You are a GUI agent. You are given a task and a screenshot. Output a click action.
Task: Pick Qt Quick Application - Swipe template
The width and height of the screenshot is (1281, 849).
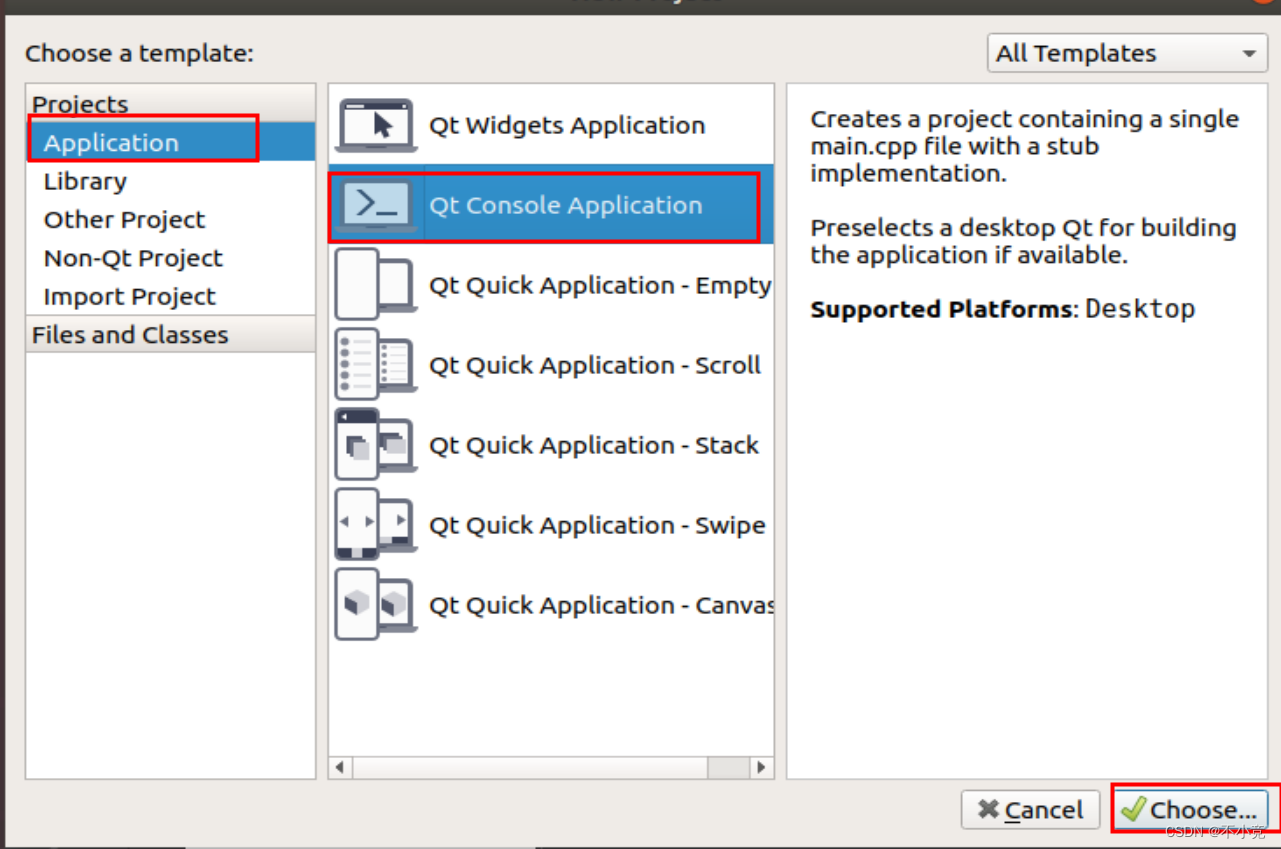tap(551, 525)
